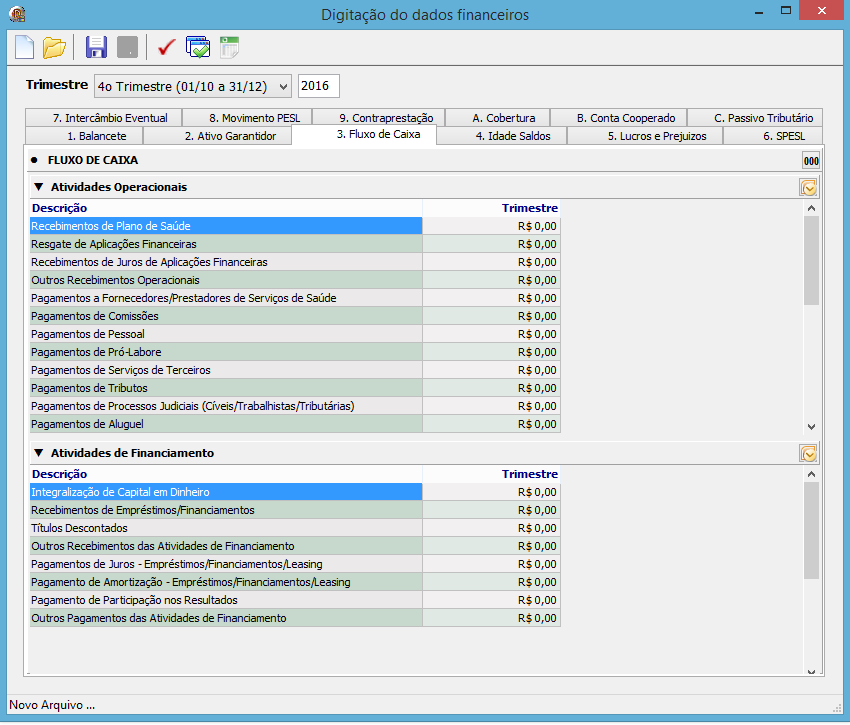Click the clock icon in Atividades Operacionais header
850x725 pixels.
pos(809,188)
